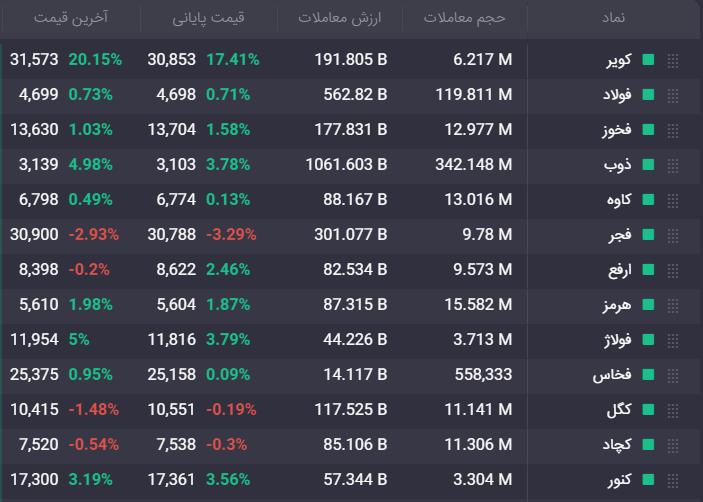The height and width of the screenshot is (502, 703).
Task: Select the 13,704 closing price
Action: click(172, 130)
